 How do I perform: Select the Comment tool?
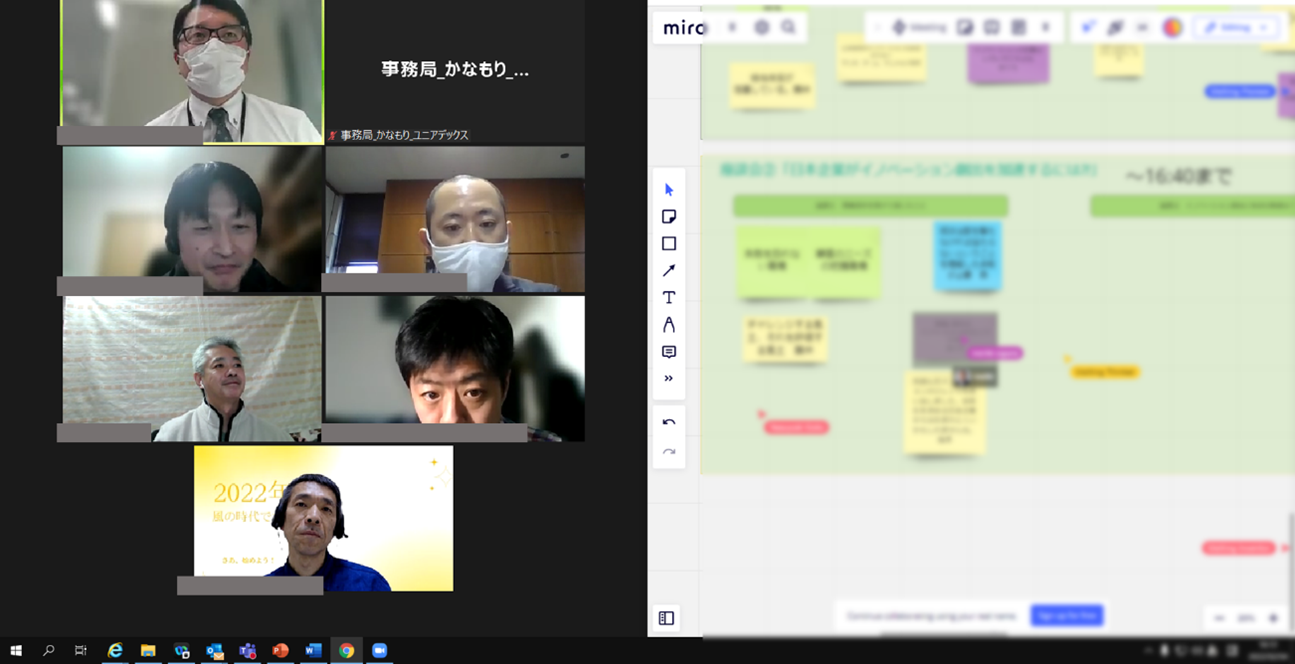click(669, 352)
